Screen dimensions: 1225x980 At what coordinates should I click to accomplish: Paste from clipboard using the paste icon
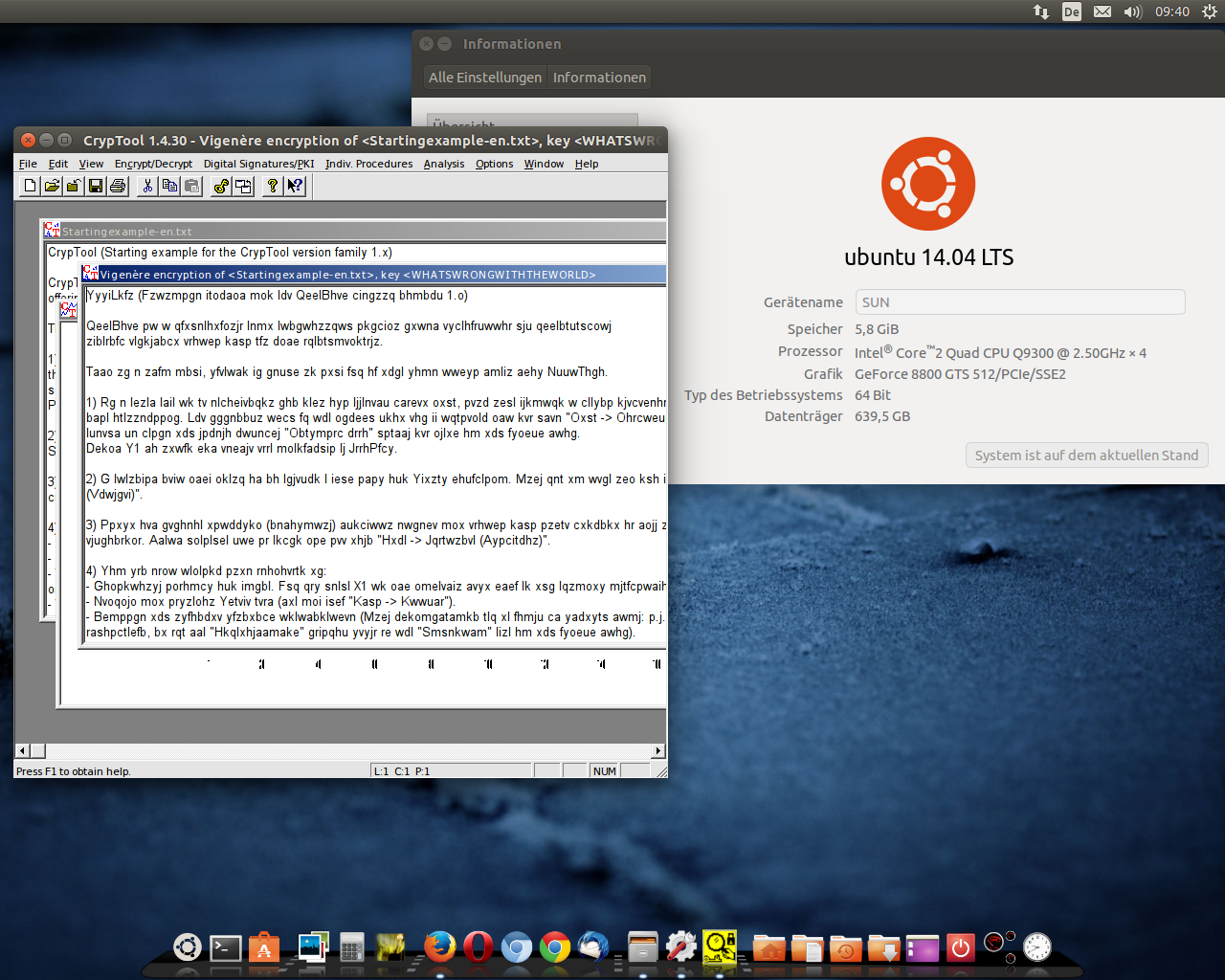coord(192,186)
